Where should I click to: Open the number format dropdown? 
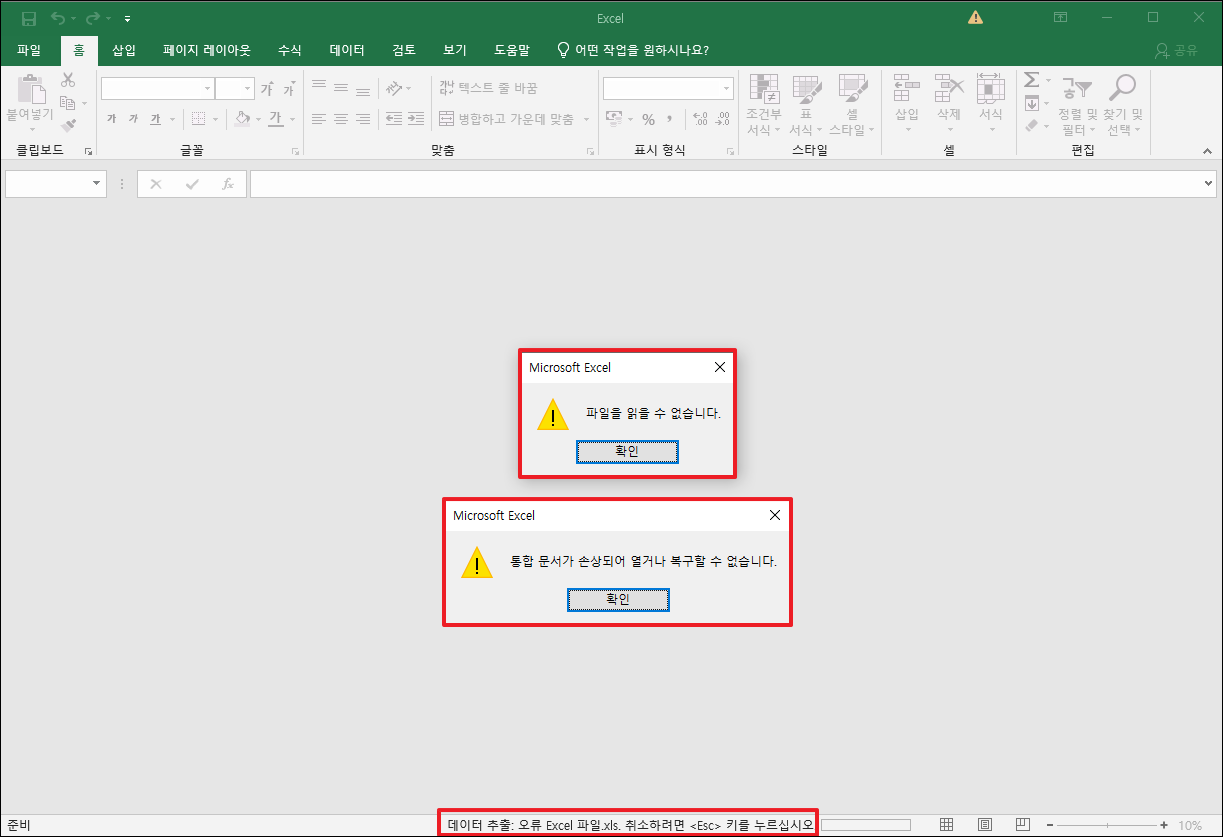click(x=726, y=89)
